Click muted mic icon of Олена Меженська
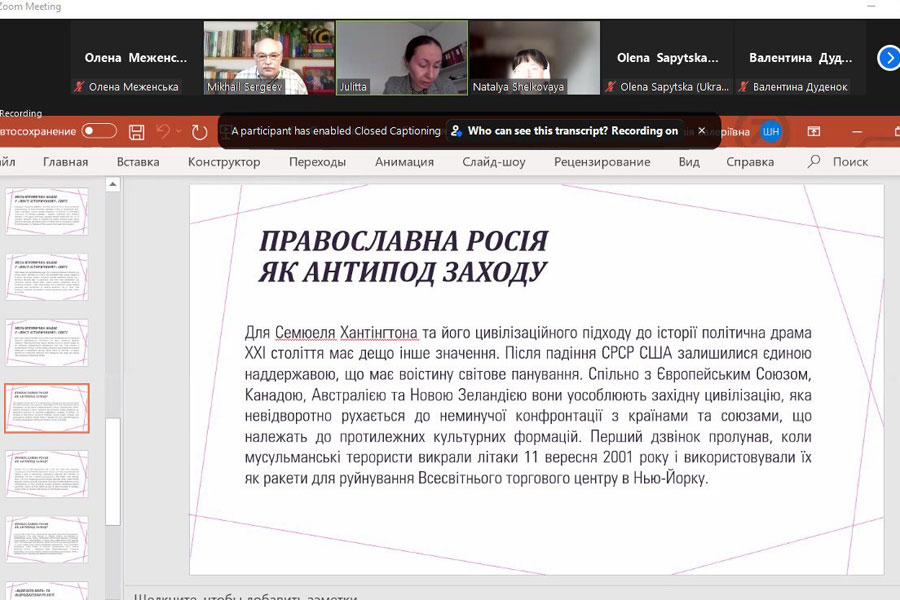Viewport: 900px width, 600px height. 79,87
